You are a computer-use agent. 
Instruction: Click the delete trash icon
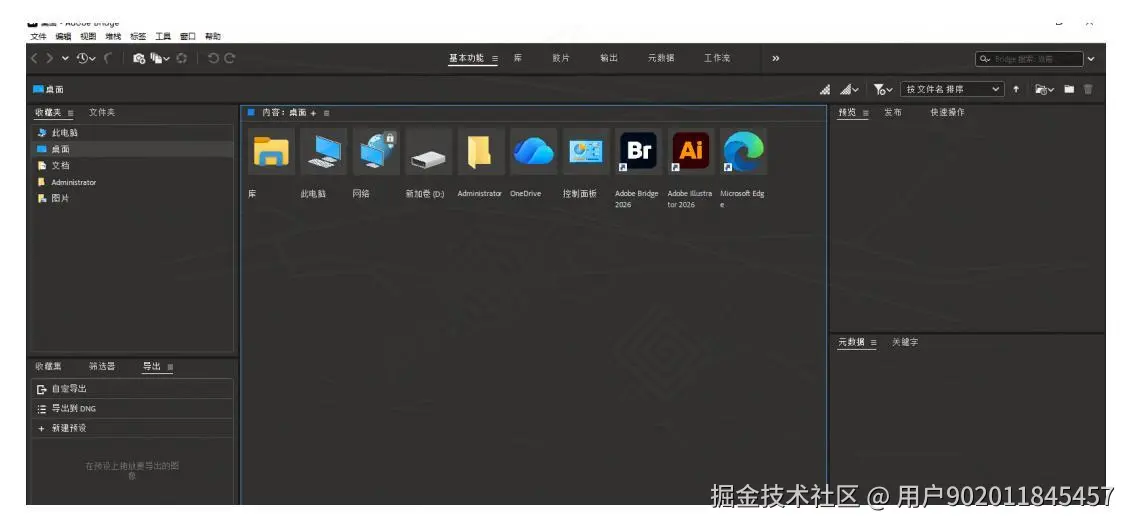click(x=1088, y=90)
